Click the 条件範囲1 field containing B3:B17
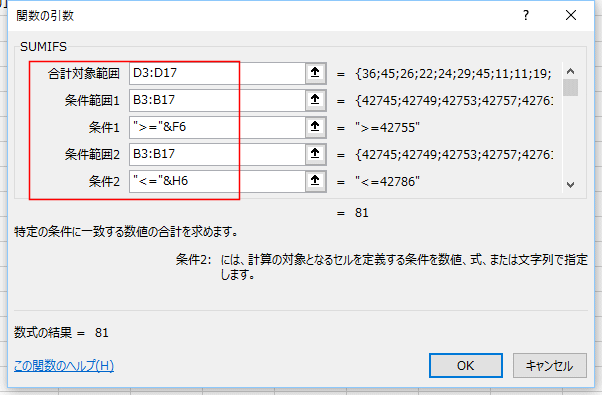Image resolution: width=602 pixels, height=395 pixels. coord(217,100)
